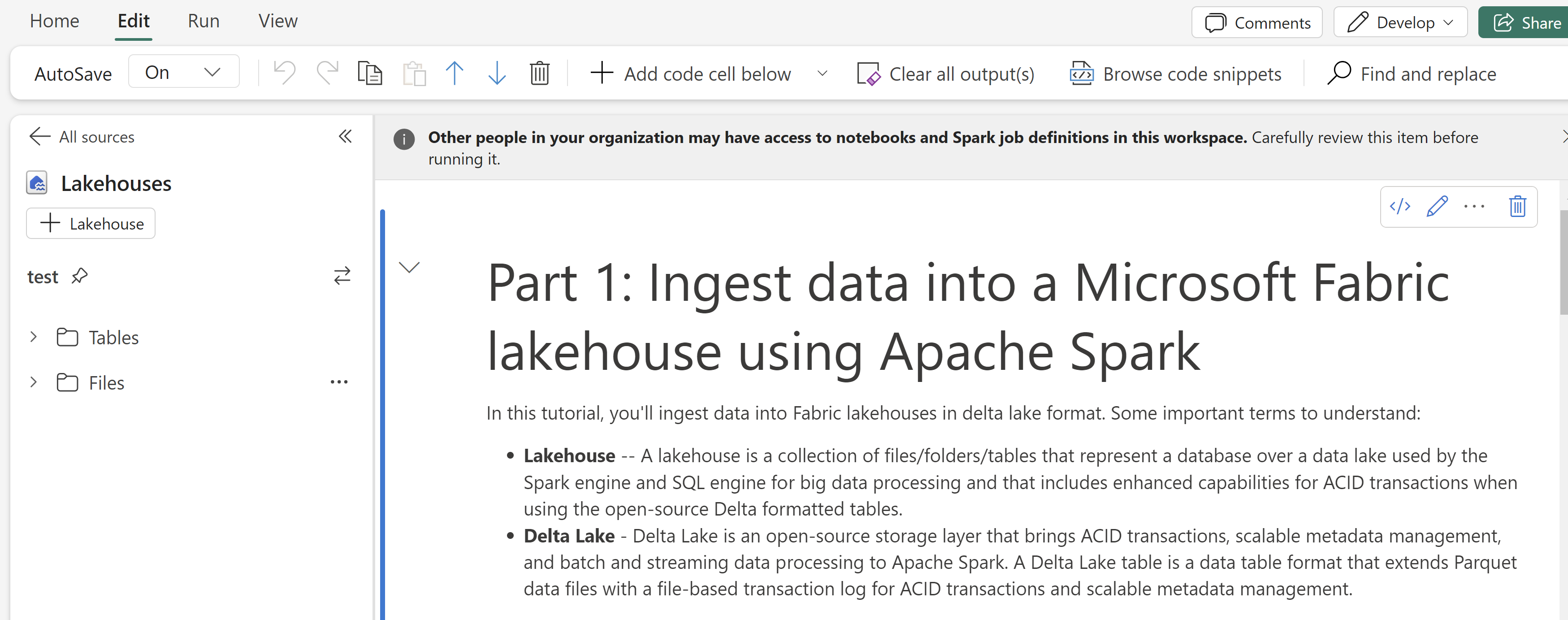
Task: Delete cell using toolbar trash icon
Action: coord(539,73)
